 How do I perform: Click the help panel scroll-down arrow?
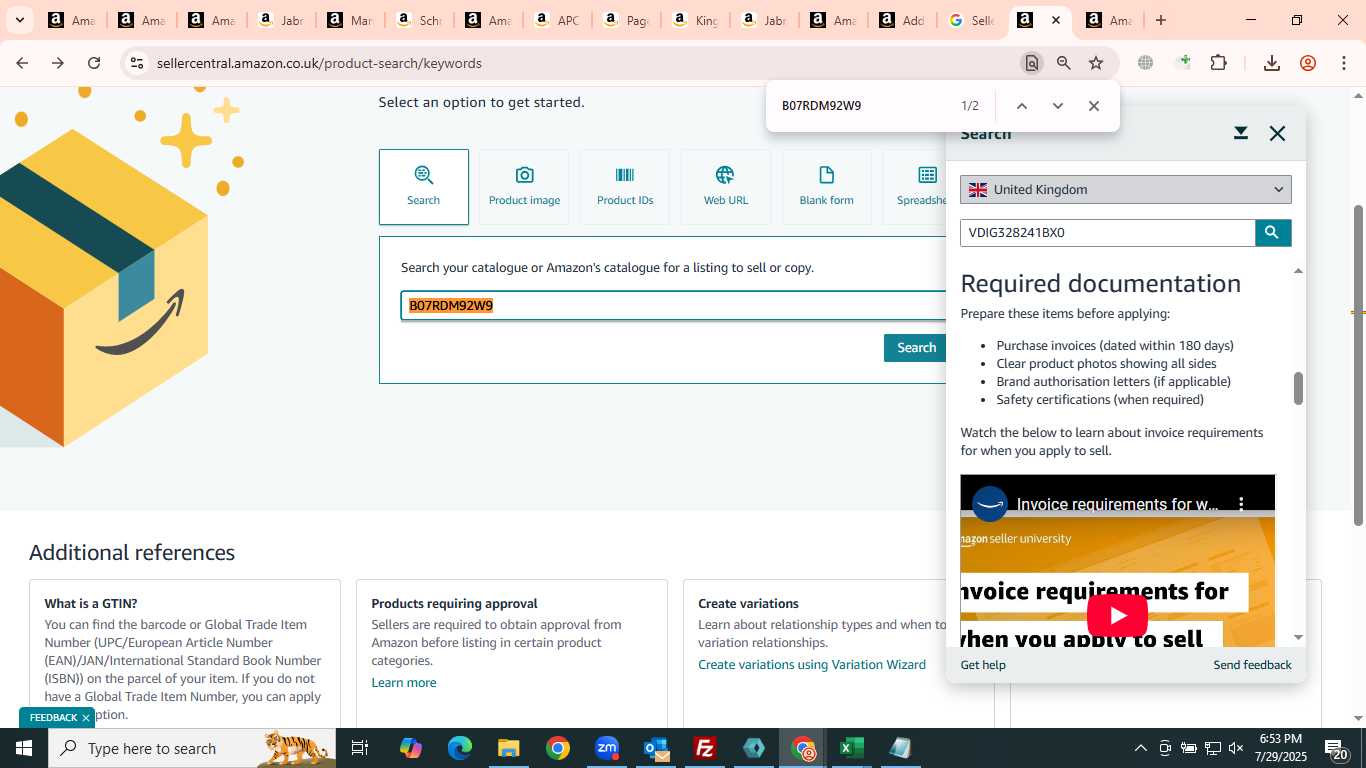[1298, 637]
